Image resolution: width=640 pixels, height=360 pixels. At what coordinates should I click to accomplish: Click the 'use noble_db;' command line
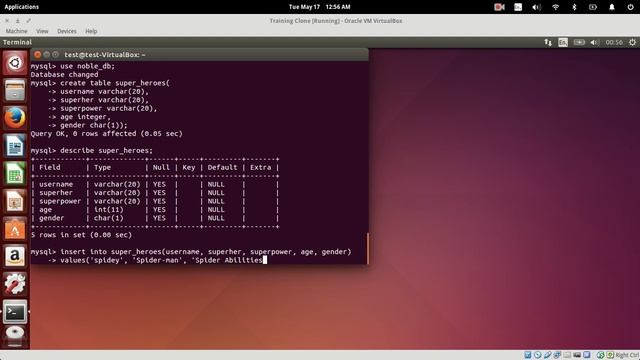pos(73,66)
